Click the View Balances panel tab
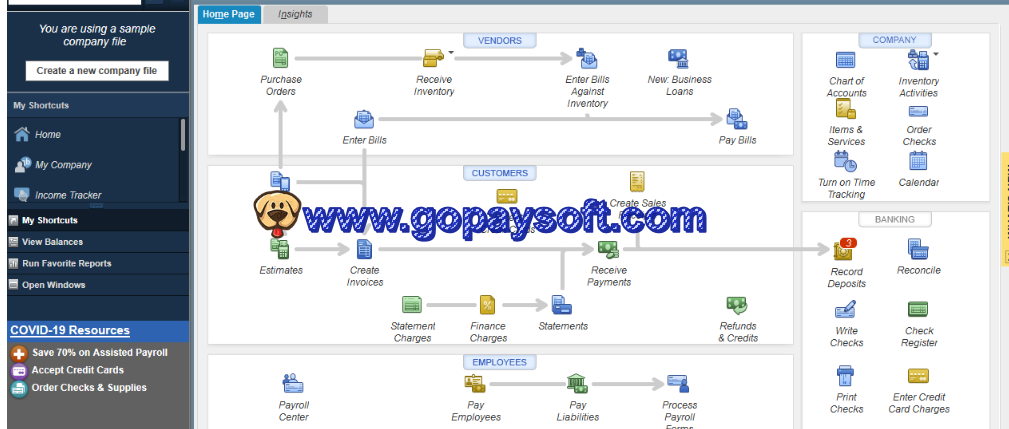The image size is (1009, 429). [x=98, y=242]
